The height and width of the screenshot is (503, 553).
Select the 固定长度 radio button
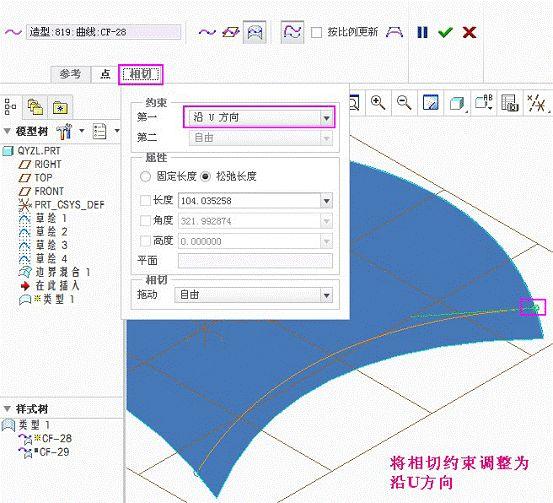point(145,176)
